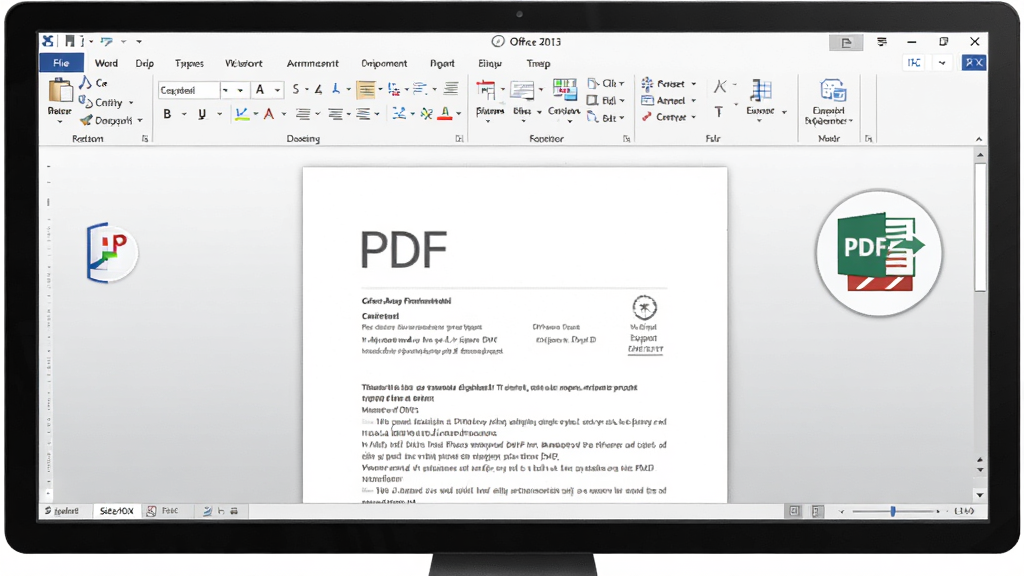Image resolution: width=1024 pixels, height=576 pixels.
Task: Click the large T text icon
Action: pyautogui.click(x=718, y=112)
